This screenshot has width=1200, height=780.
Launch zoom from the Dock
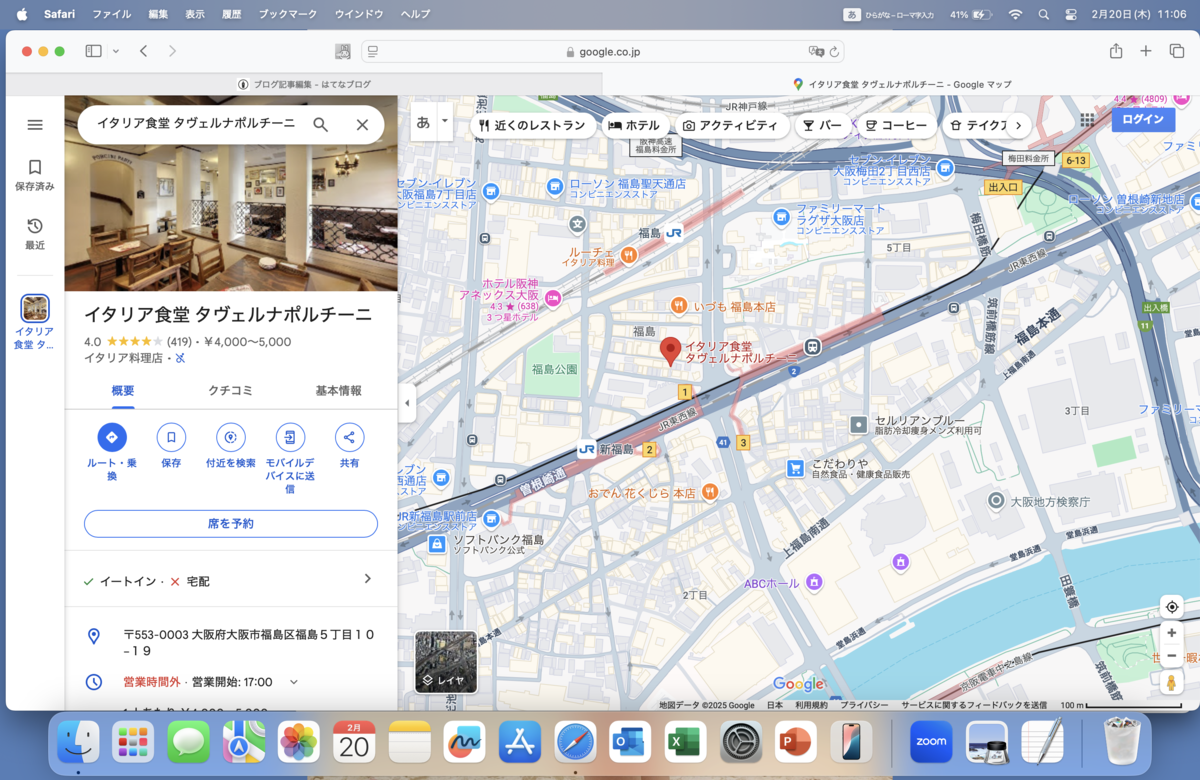click(x=931, y=742)
